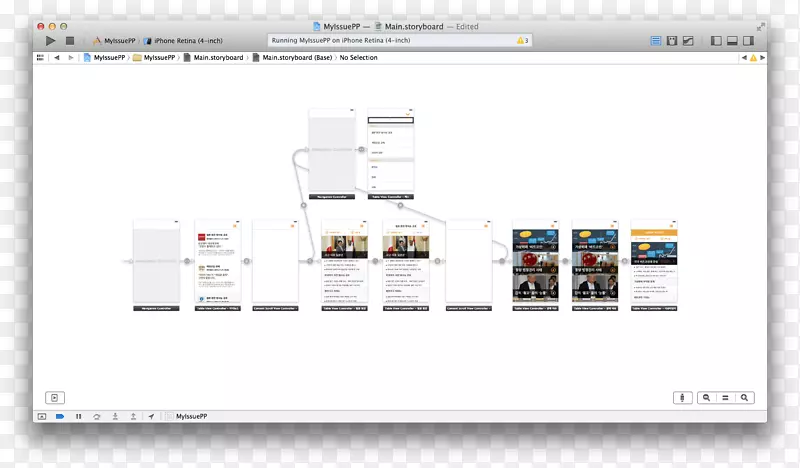Step into in debugger
Image resolution: width=800 pixels, height=468 pixels.
pyautogui.click(x=115, y=416)
